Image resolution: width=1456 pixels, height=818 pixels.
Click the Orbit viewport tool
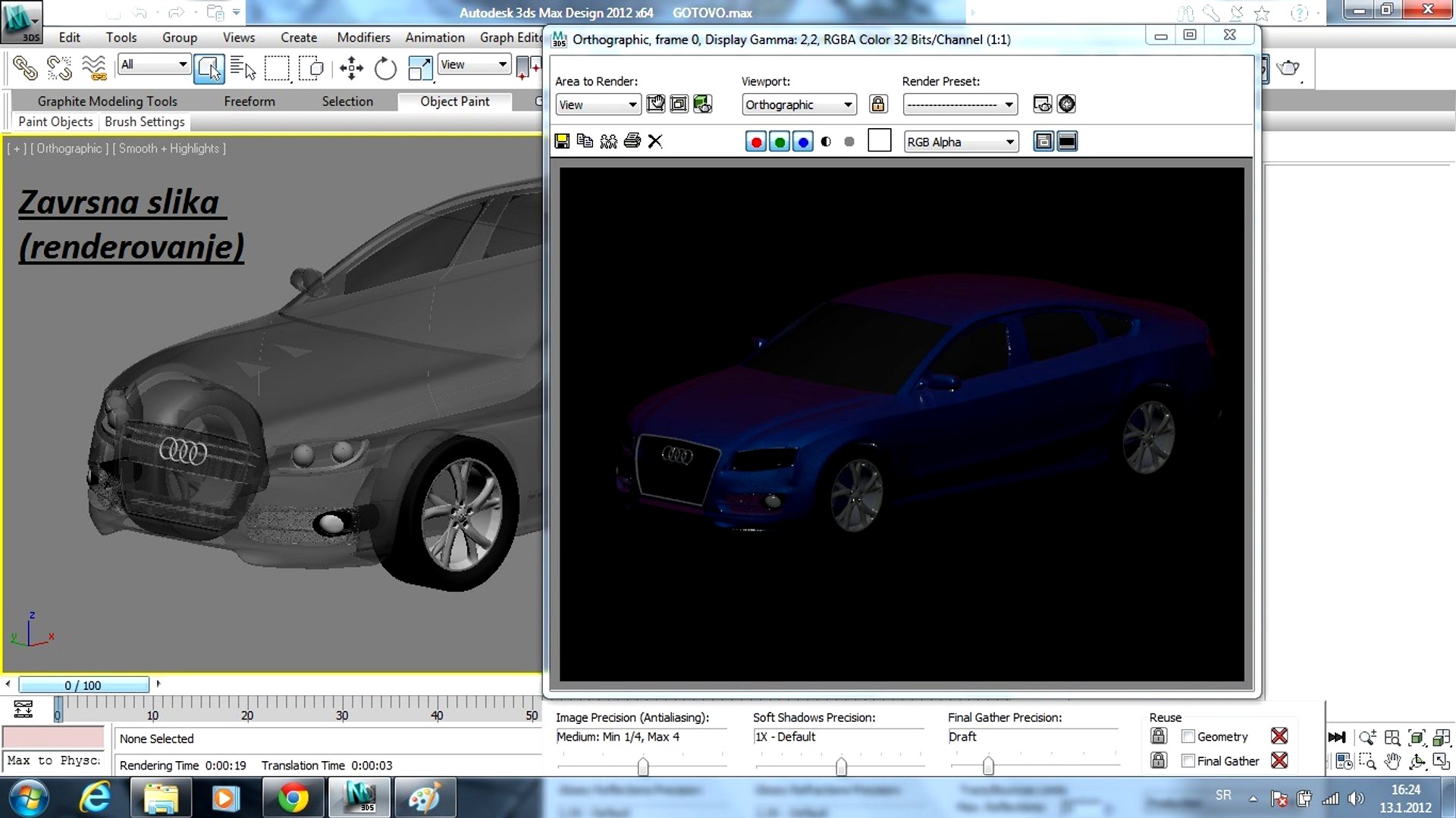click(x=1417, y=761)
